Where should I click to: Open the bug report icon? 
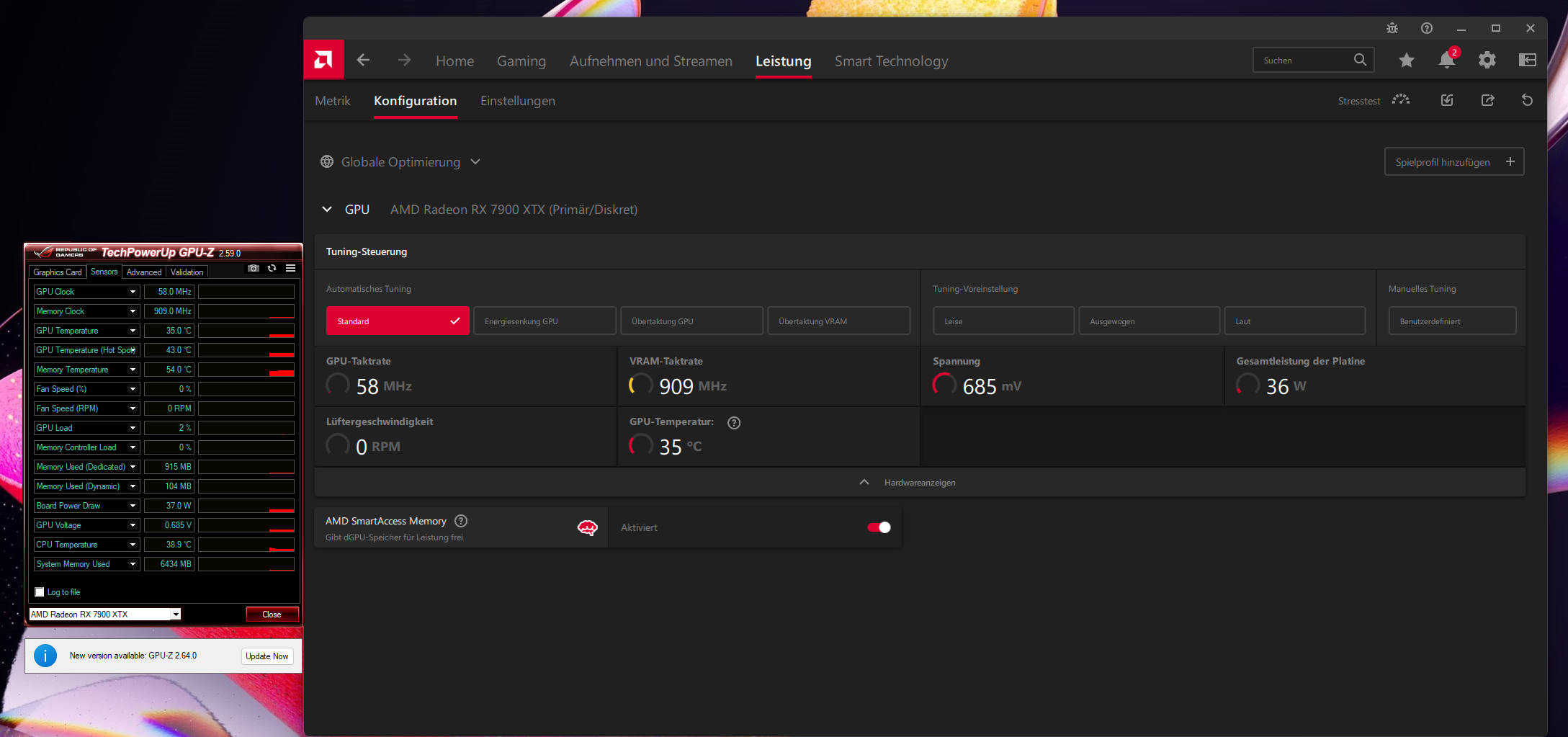[1392, 28]
